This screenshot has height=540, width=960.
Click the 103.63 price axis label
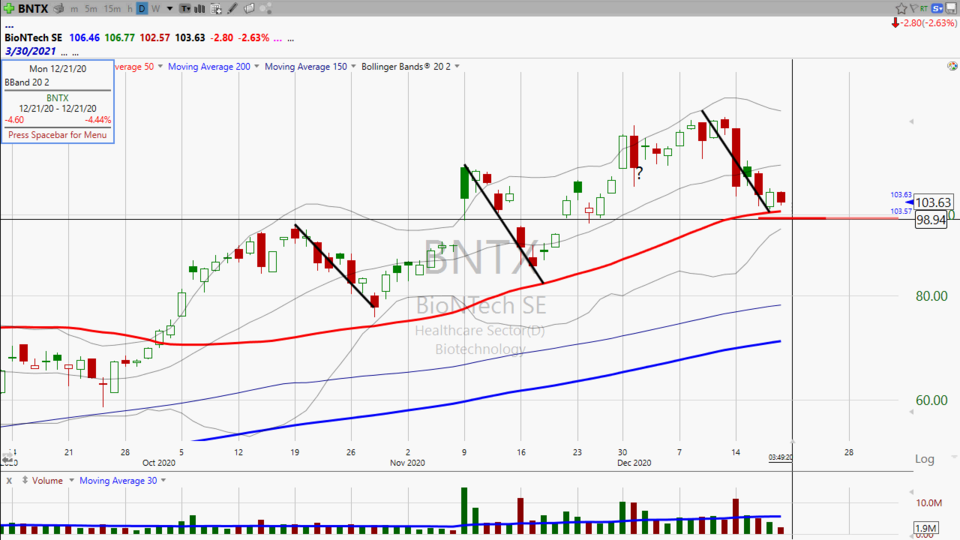coord(933,202)
